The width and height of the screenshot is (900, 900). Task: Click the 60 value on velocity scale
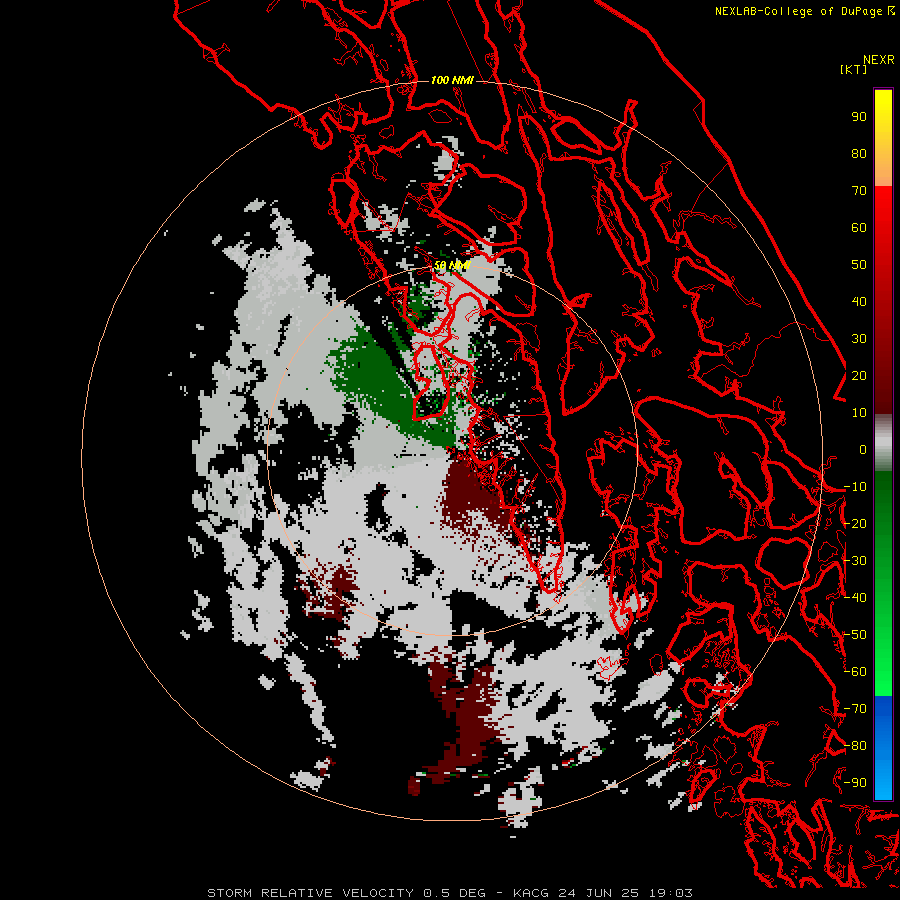pos(859,228)
